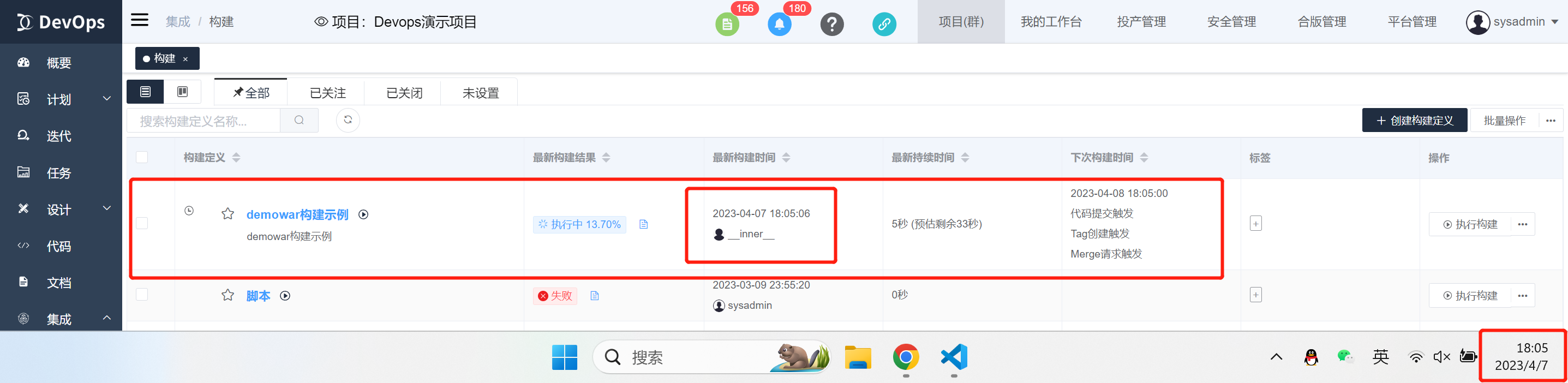1568x383 pixels.
Task: Check the select-all checkbox in table header
Action: [142, 158]
